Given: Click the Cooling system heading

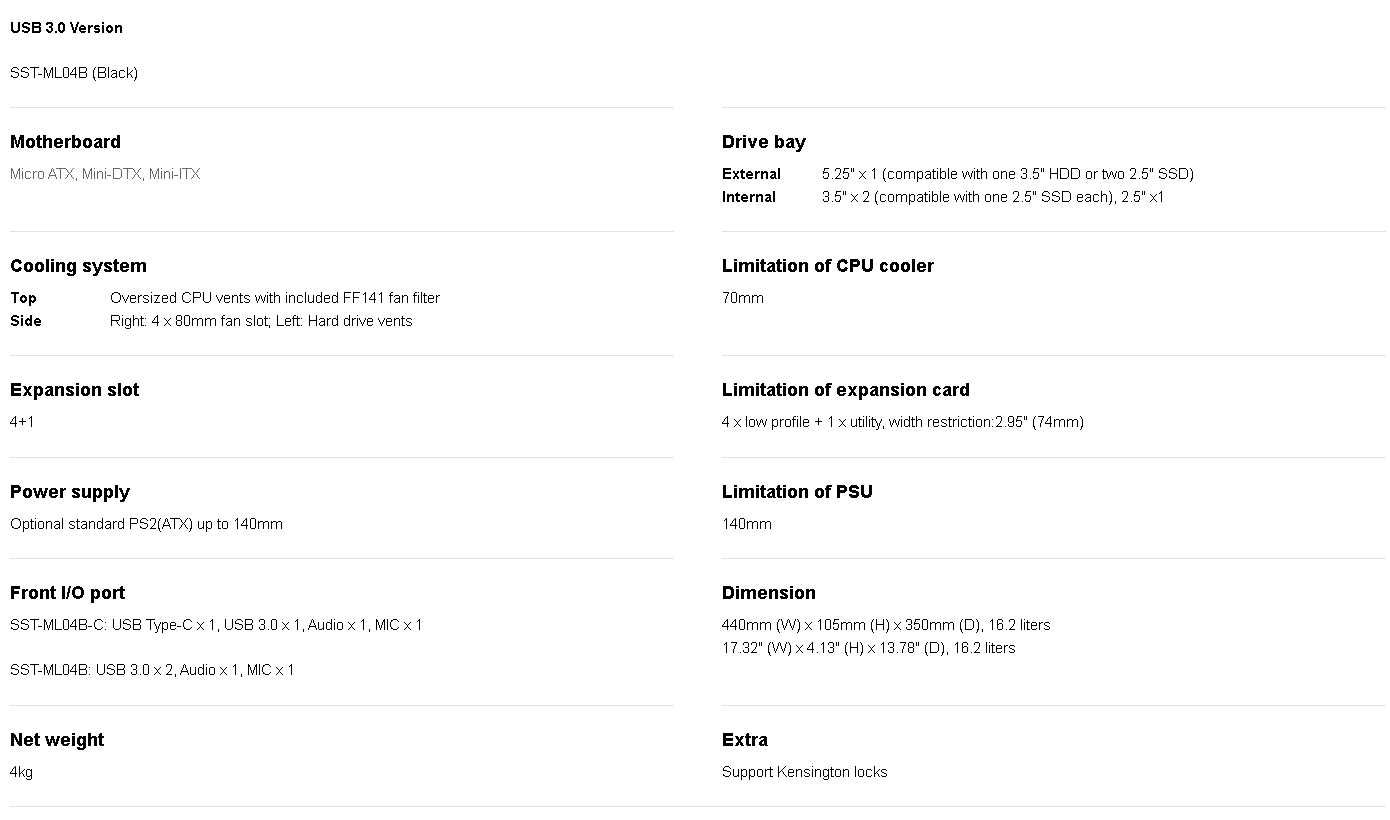Looking at the screenshot, I should (x=78, y=266).
